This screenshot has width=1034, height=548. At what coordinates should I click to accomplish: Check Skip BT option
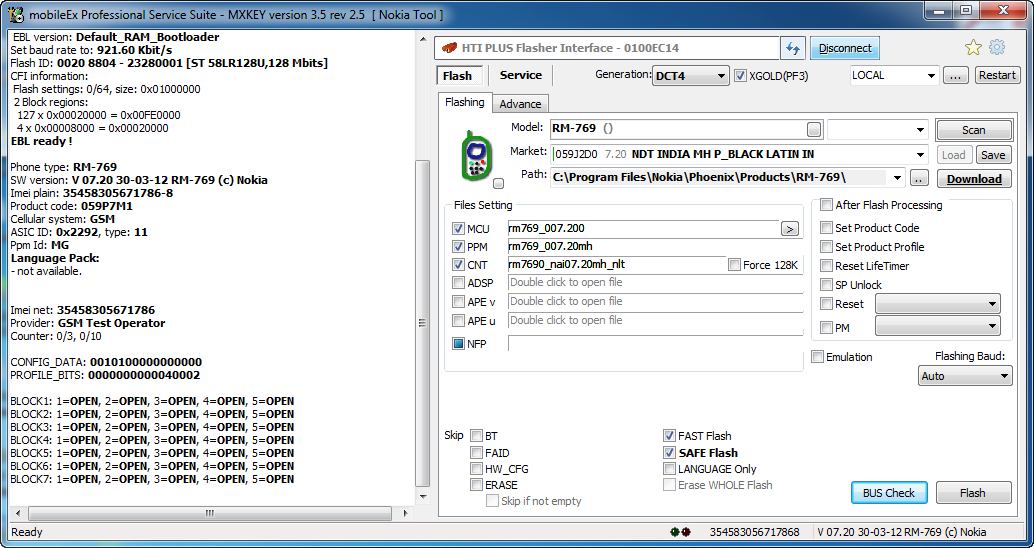point(476,436)
